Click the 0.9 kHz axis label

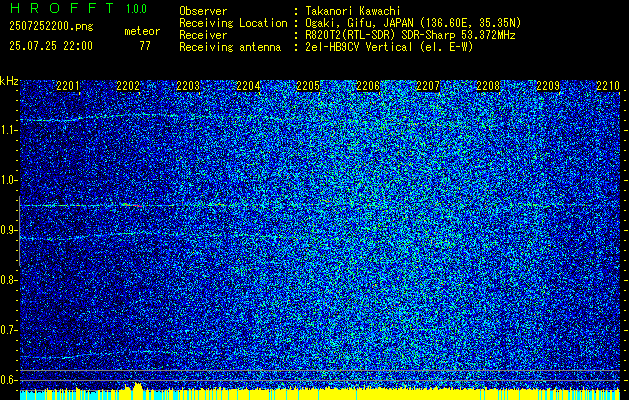pos(8,230)
